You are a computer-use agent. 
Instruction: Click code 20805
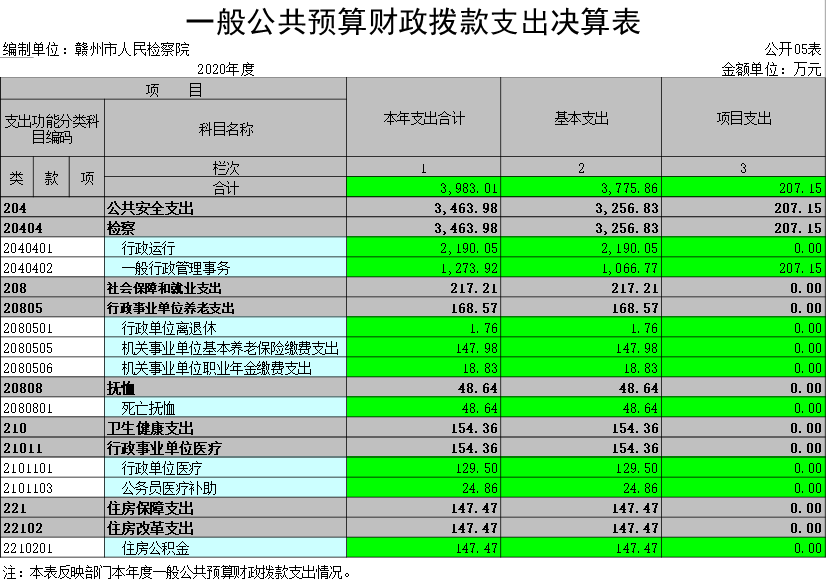[x=23, y=308]
